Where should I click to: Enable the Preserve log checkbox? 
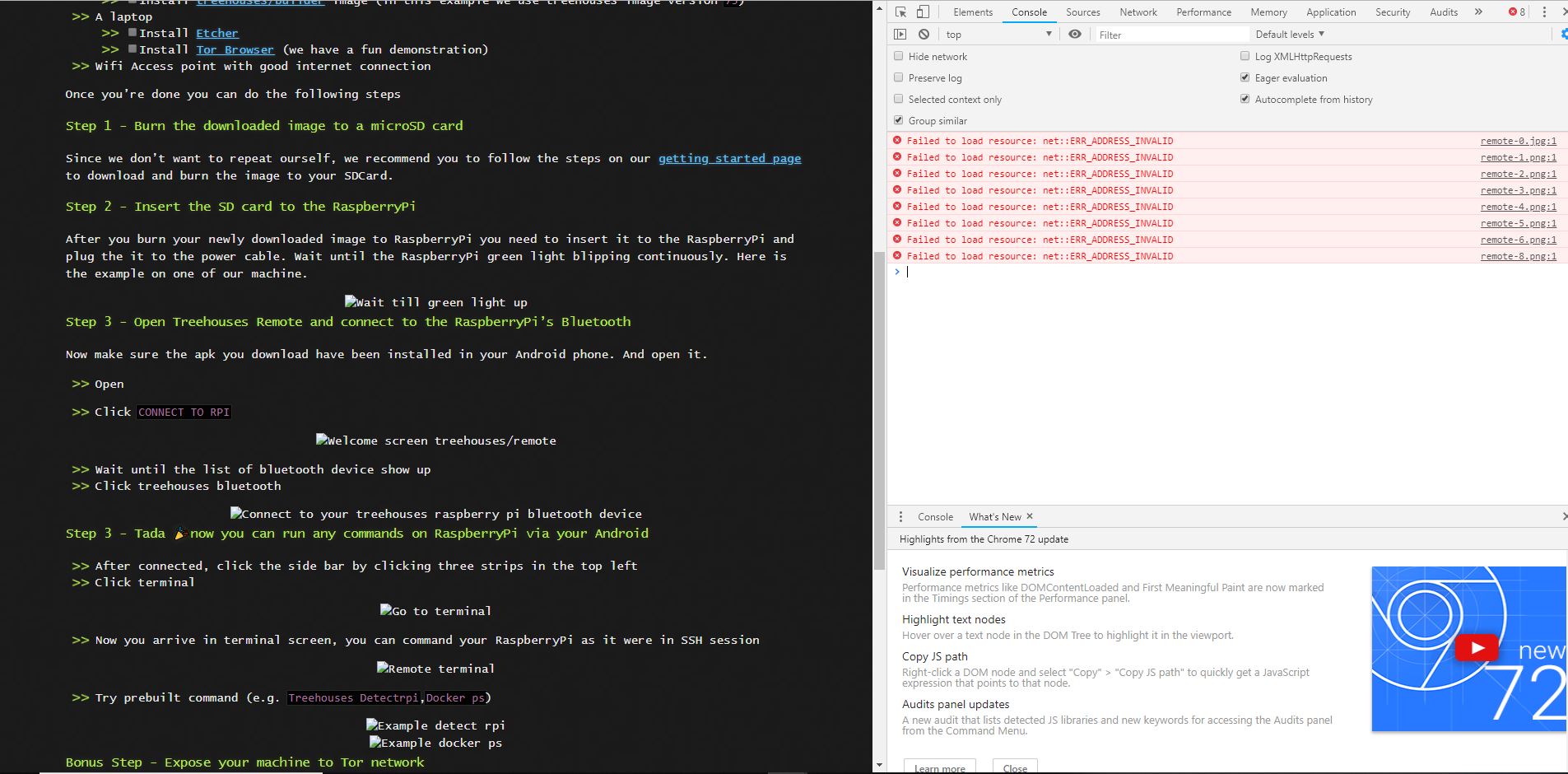pos(898,77)
